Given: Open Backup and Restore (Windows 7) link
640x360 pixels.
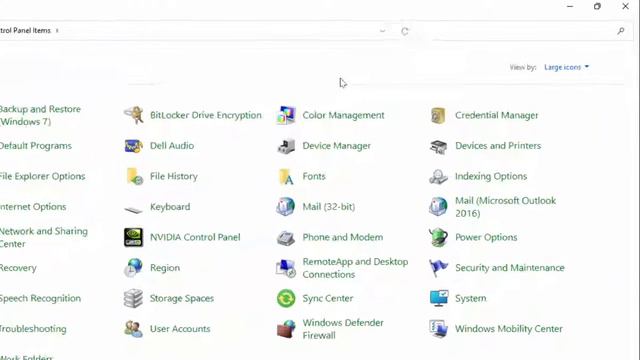Looking at the screenshot, I should pyautogui.click(x=40, y=115).
